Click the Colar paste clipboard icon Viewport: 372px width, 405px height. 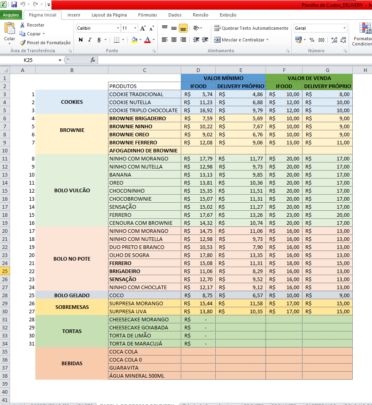[9, 29]
